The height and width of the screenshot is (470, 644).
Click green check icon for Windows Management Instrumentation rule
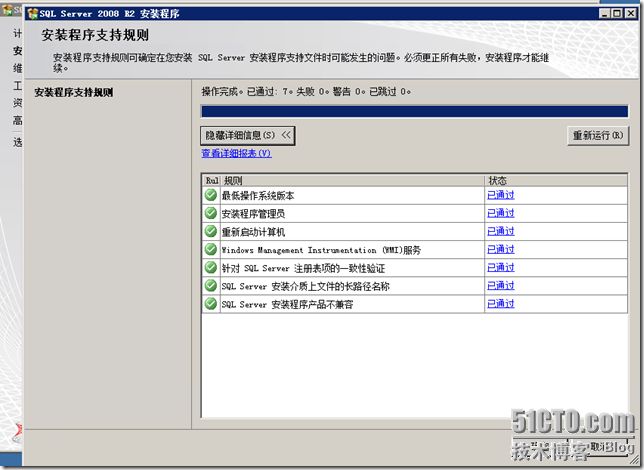coord(211,249)
